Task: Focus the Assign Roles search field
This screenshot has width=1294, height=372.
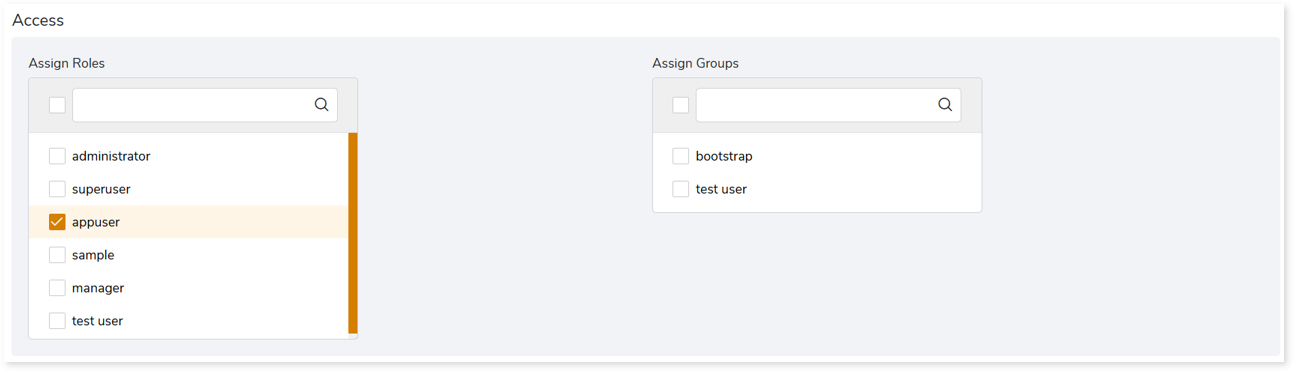Action: (x=205, y=105)
